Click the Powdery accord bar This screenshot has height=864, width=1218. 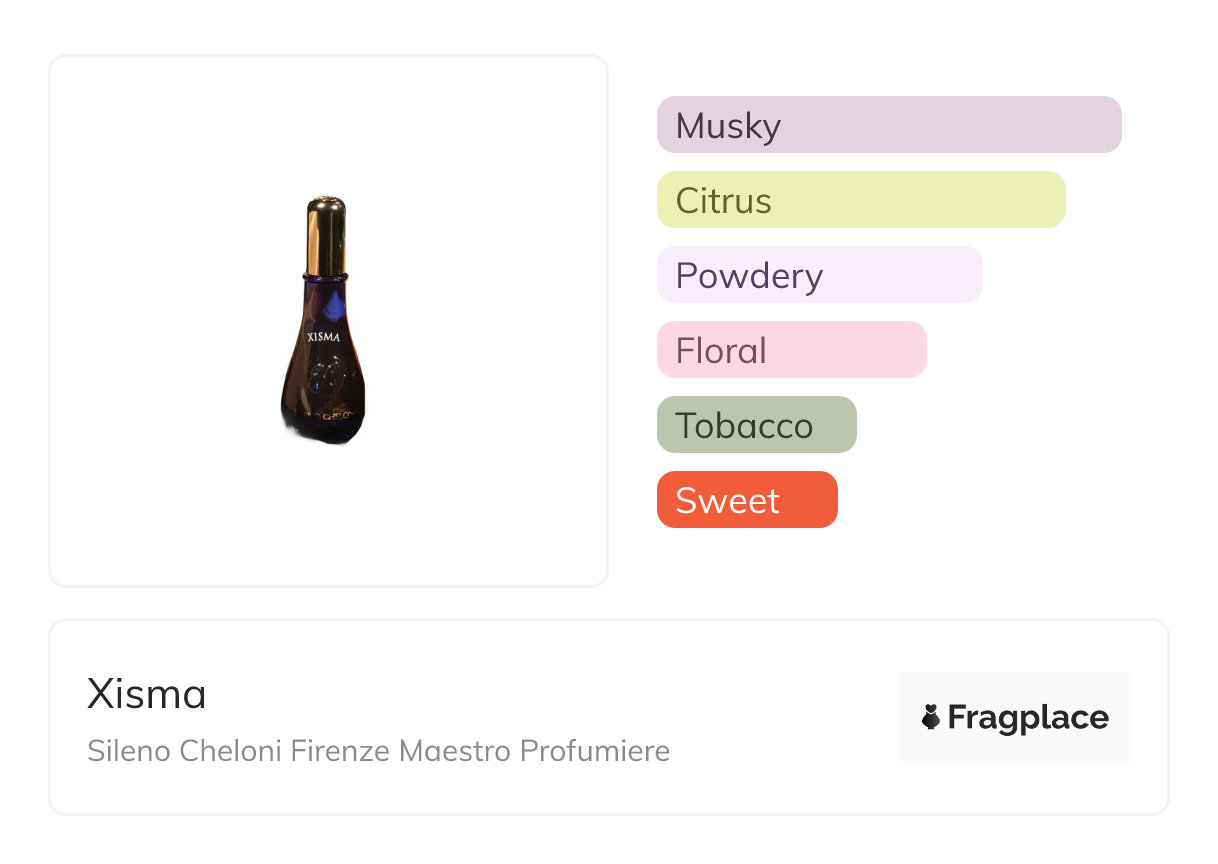pos(819,275)
